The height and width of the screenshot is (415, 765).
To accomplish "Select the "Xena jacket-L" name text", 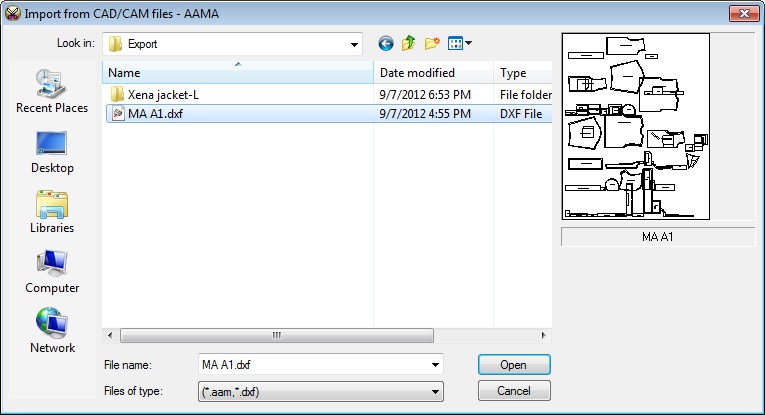I will pos(163,95).
